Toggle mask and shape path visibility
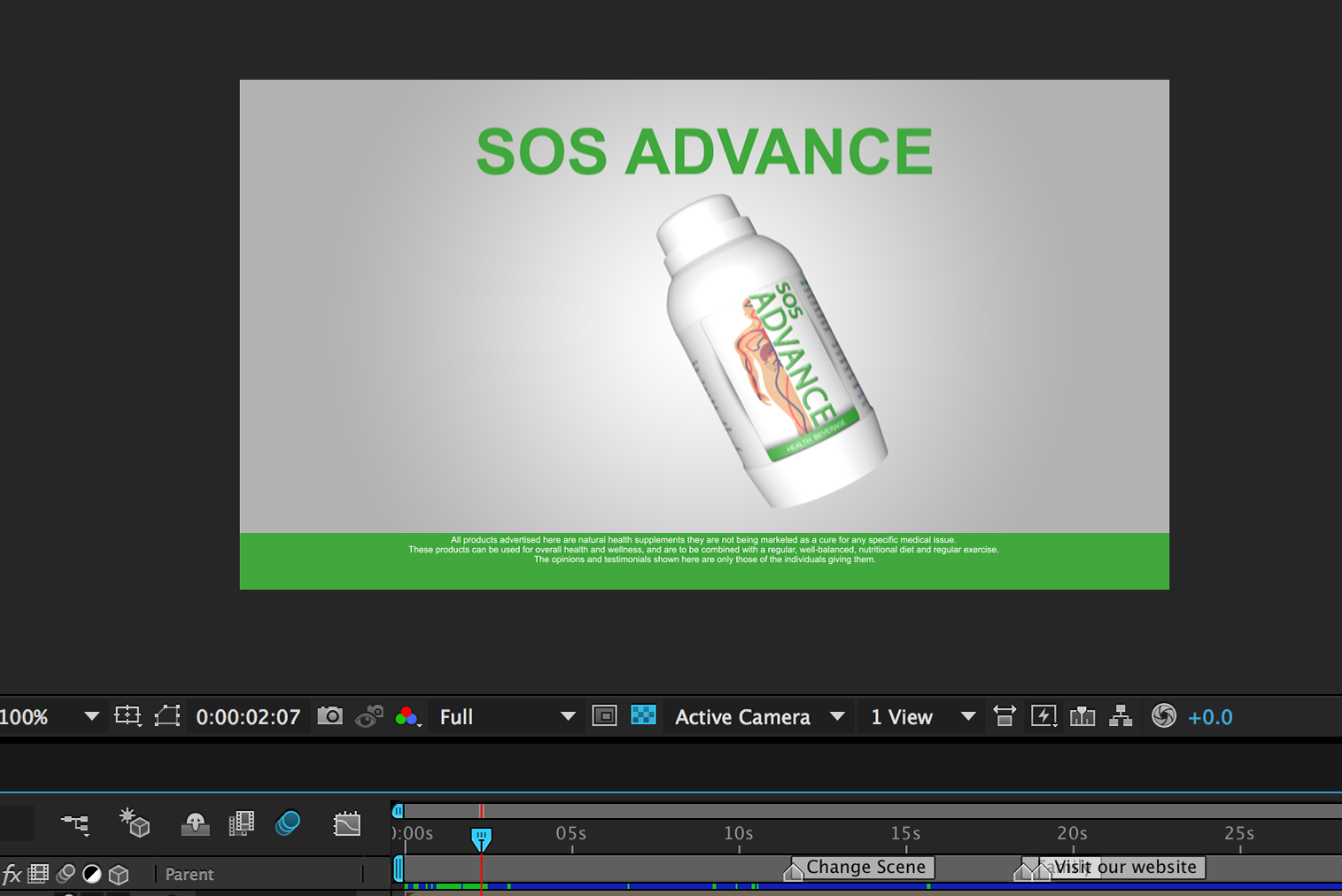The width and height of the screenshot is (1342, 896). coord(167,716)
